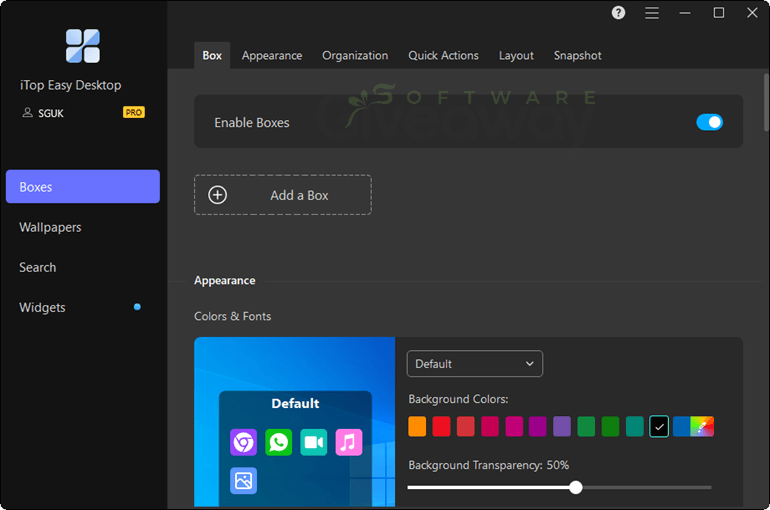Click the vertical scrollbar on the right

tap(766, 102)
